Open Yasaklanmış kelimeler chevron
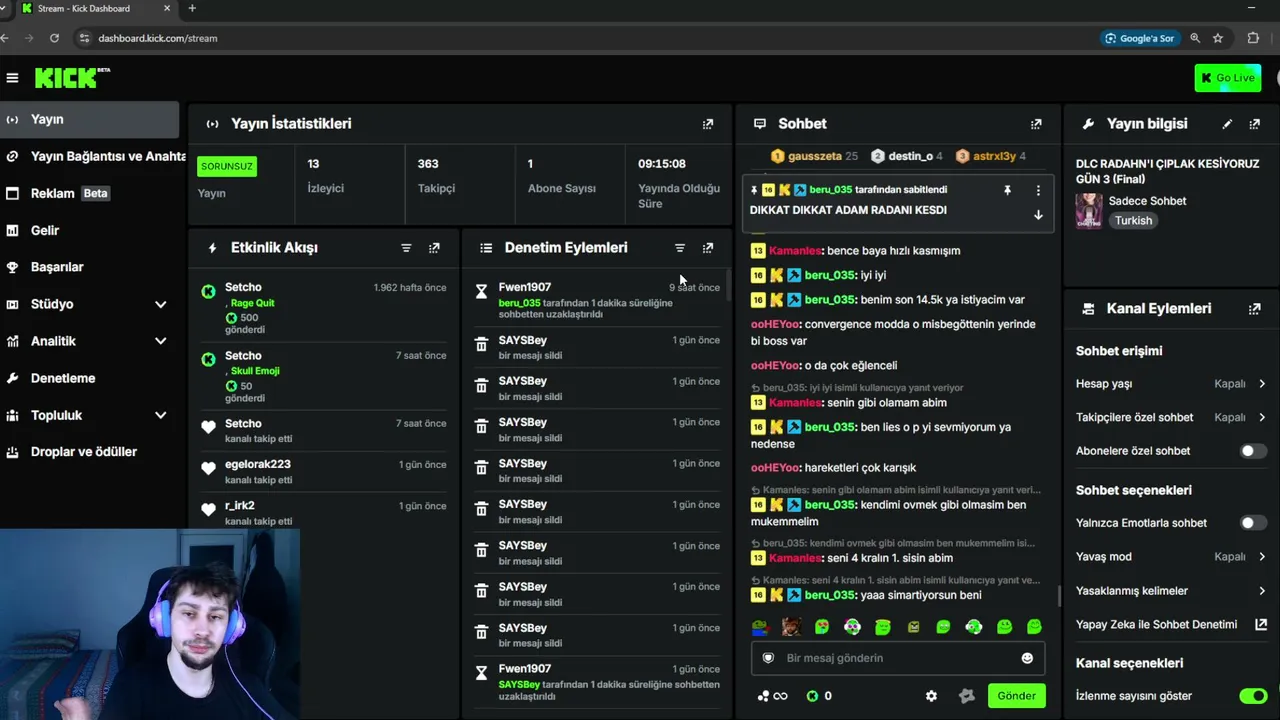 (x=1262, y=591)
